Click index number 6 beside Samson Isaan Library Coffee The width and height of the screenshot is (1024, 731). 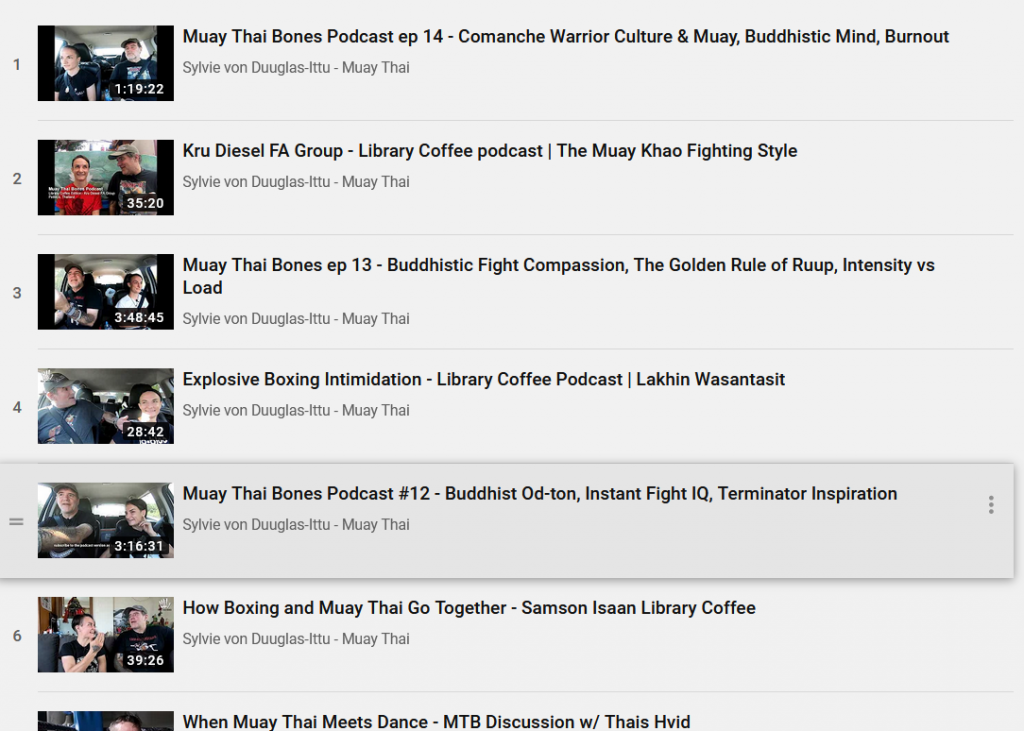coord(17,636)
